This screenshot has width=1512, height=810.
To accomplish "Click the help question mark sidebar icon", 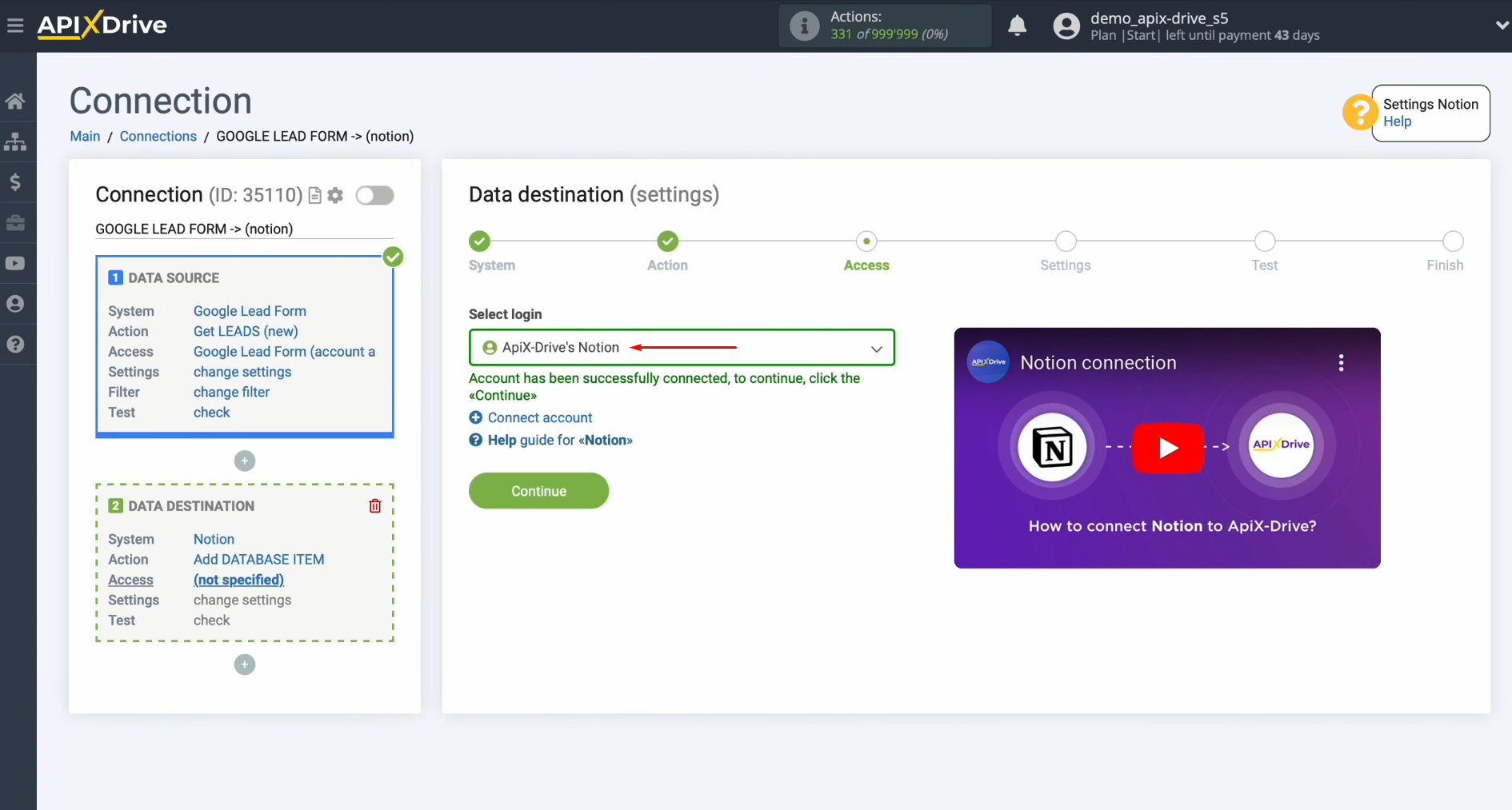I will click(x=16, y=344).
